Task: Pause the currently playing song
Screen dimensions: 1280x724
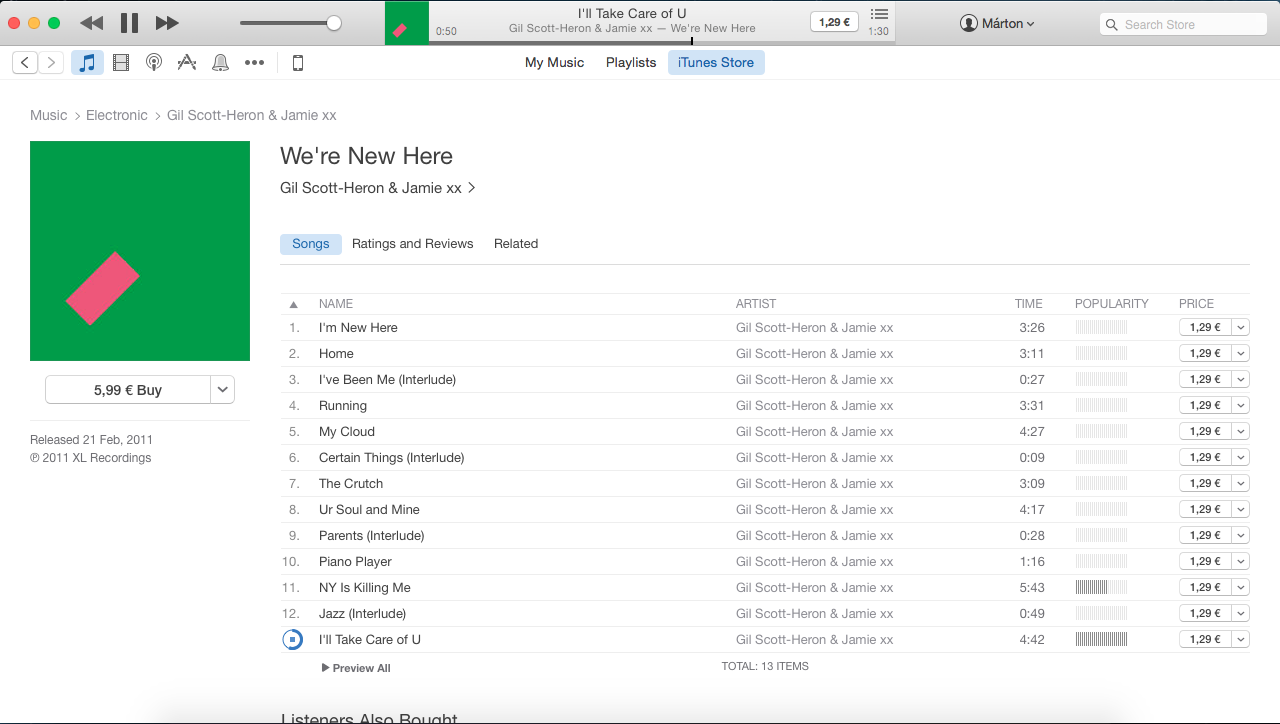Action: (x=129, y=23)
